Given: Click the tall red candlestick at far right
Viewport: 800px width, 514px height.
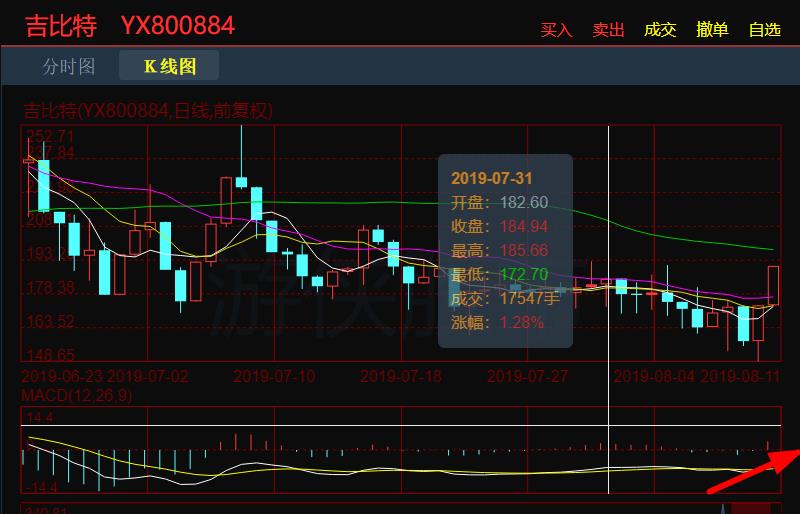Looking at the screenshot, I should [773, 283].
